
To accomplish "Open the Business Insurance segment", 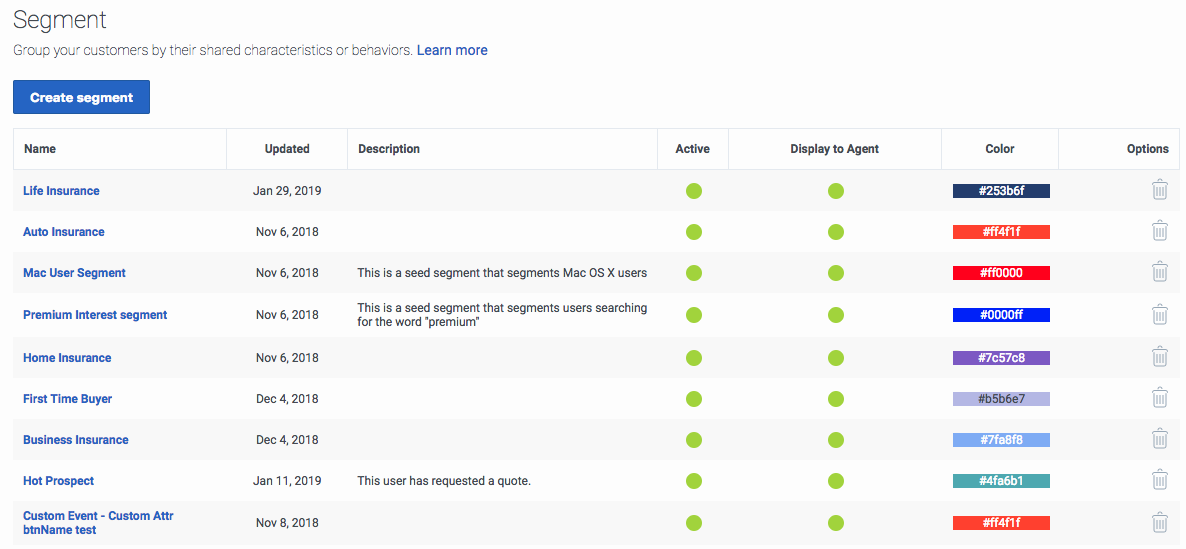I will (x=76, y=439).
